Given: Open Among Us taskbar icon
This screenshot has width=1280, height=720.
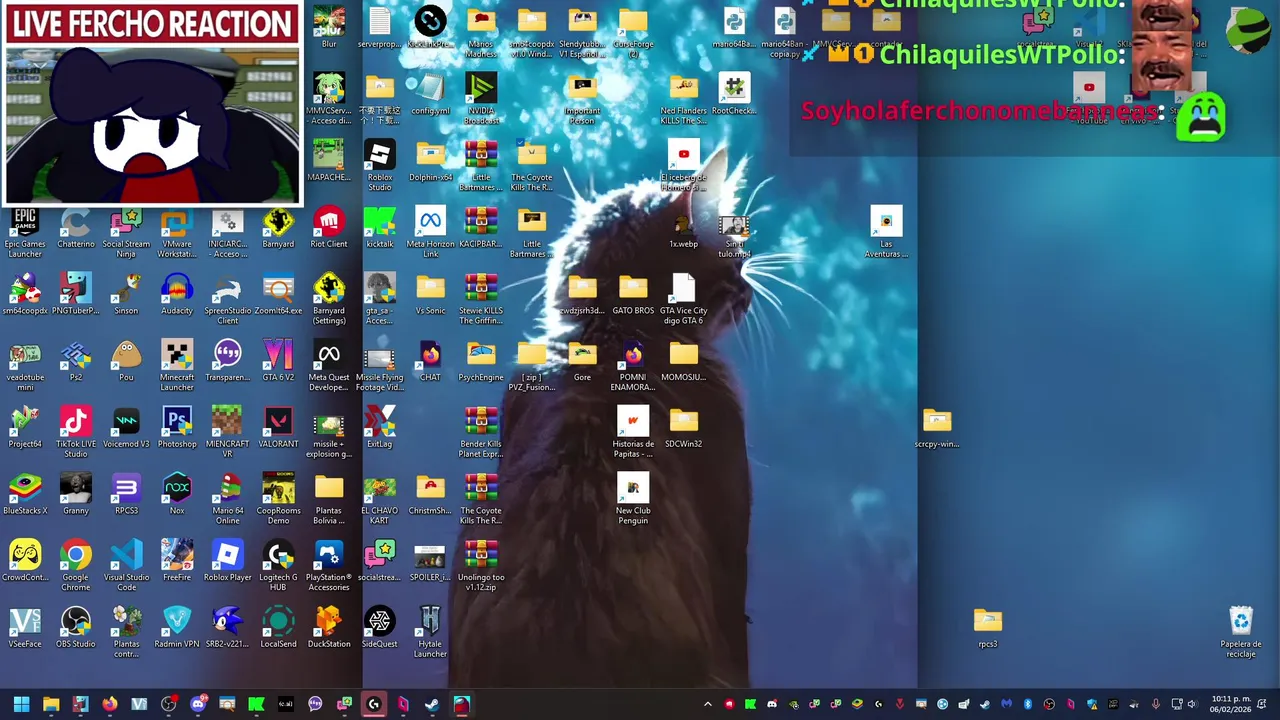Looking at the screenshot, I should pos(462,705).
